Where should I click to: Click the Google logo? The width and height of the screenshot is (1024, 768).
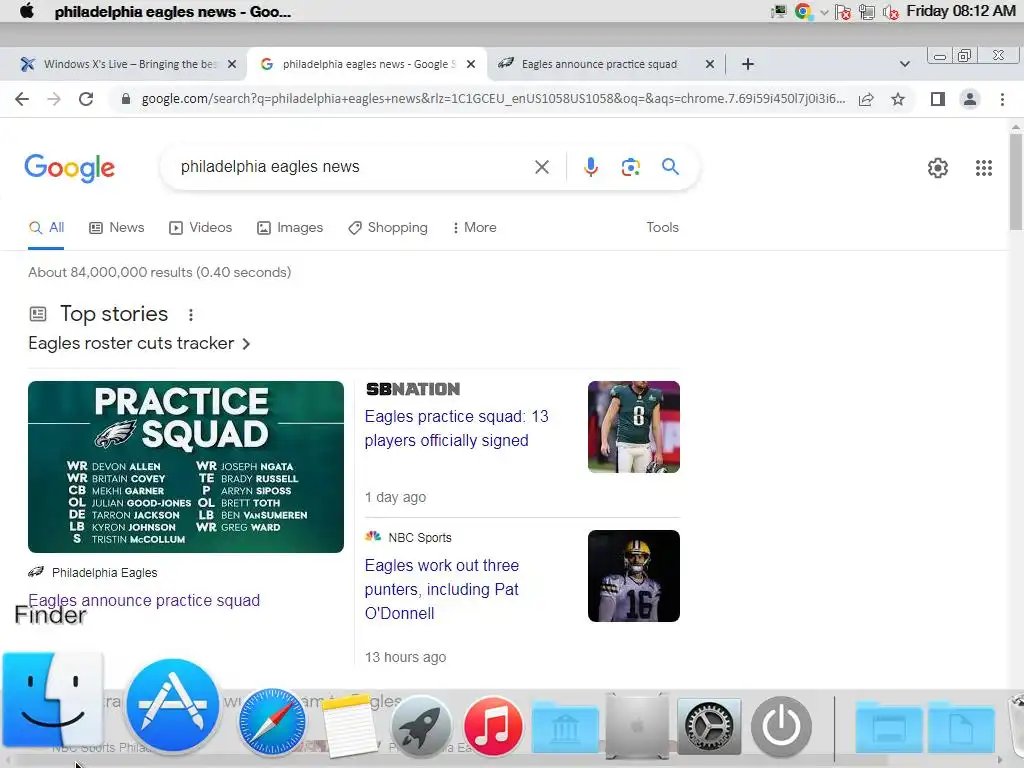click(x=69, y=168)
